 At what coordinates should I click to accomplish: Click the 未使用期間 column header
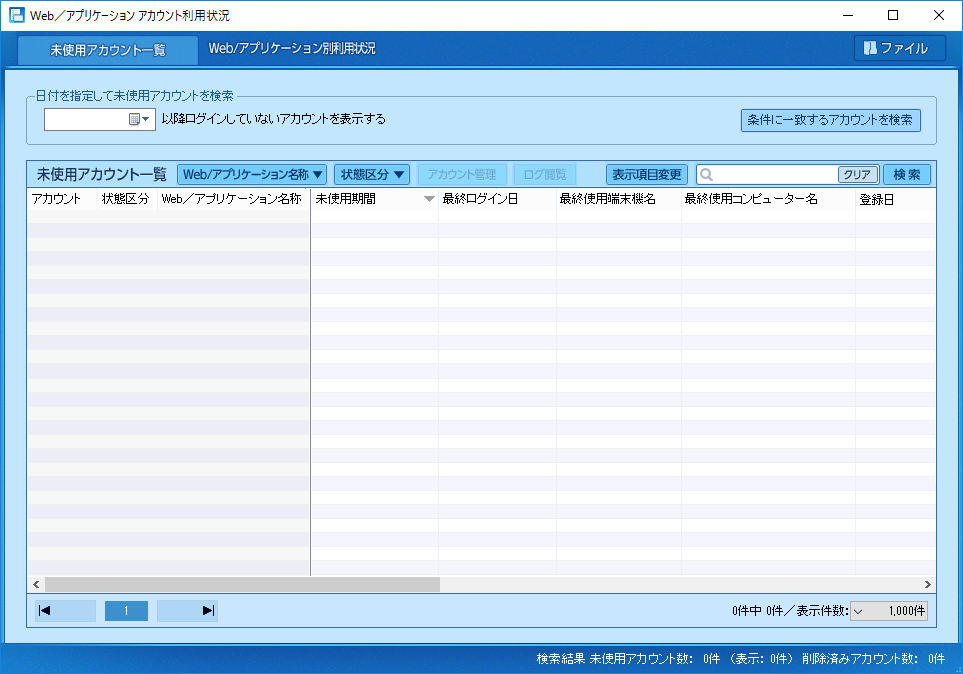click(374, 199)
